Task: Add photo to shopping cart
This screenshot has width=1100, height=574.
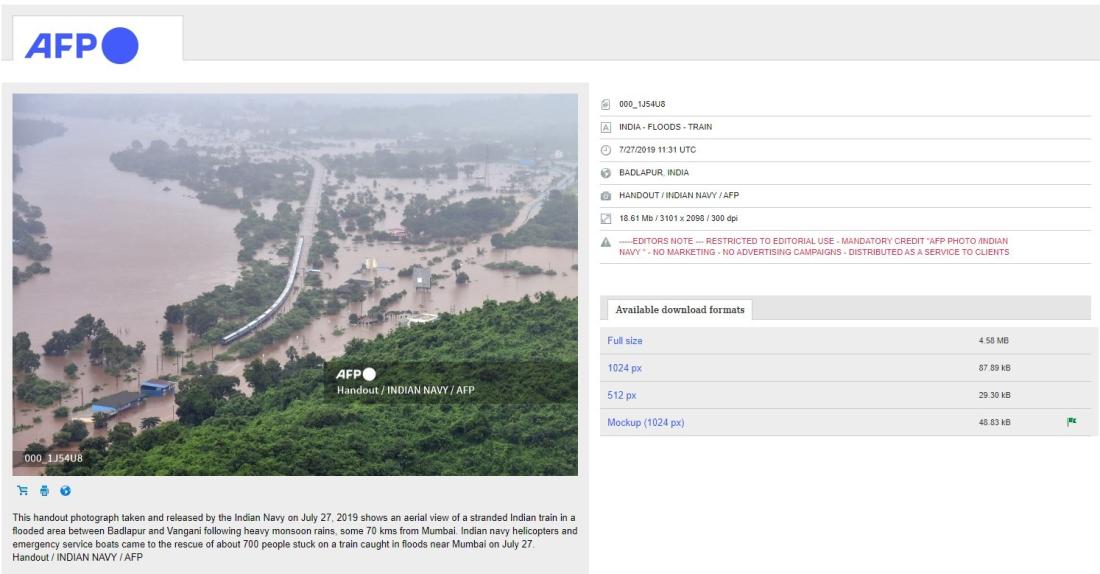Action: 22,490
